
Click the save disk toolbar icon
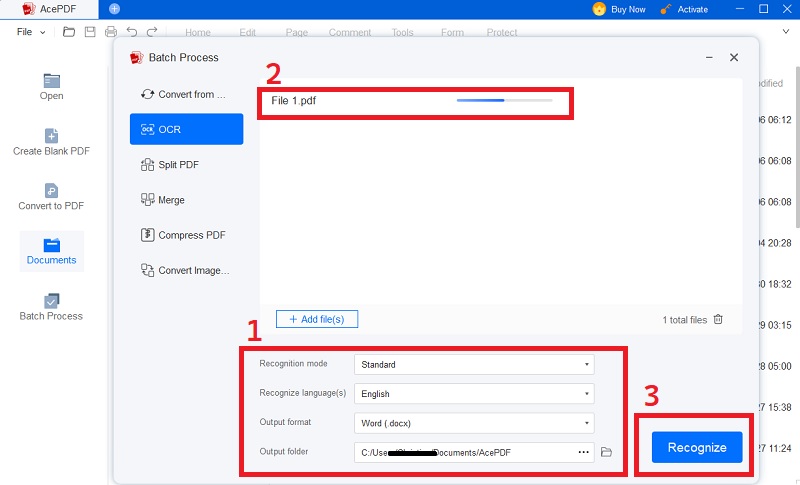90,32
